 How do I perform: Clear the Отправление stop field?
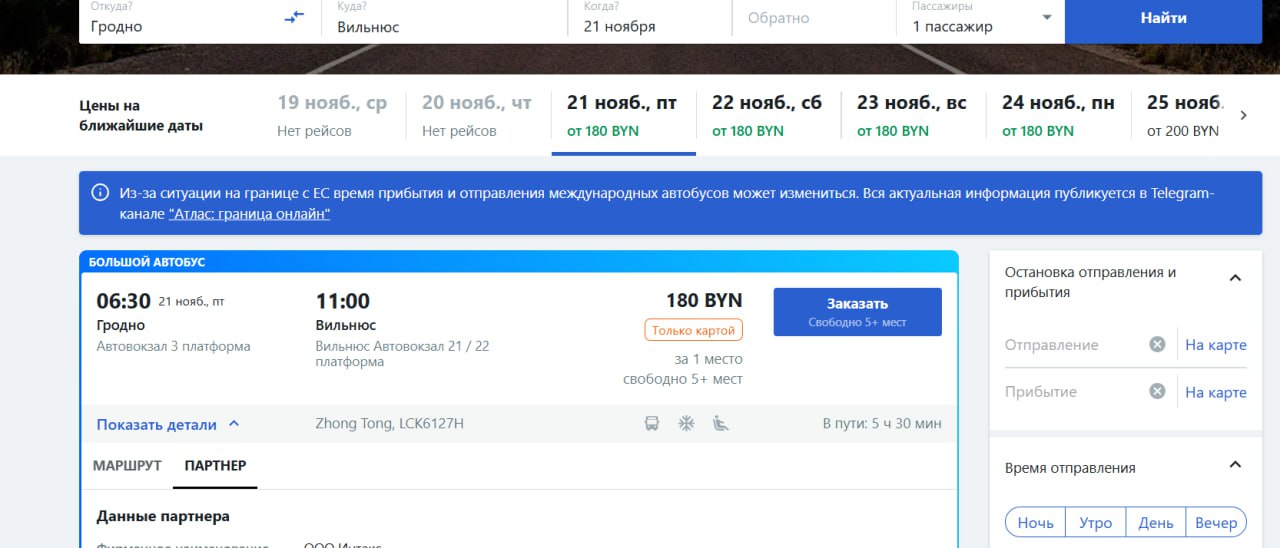point(1157,345)
